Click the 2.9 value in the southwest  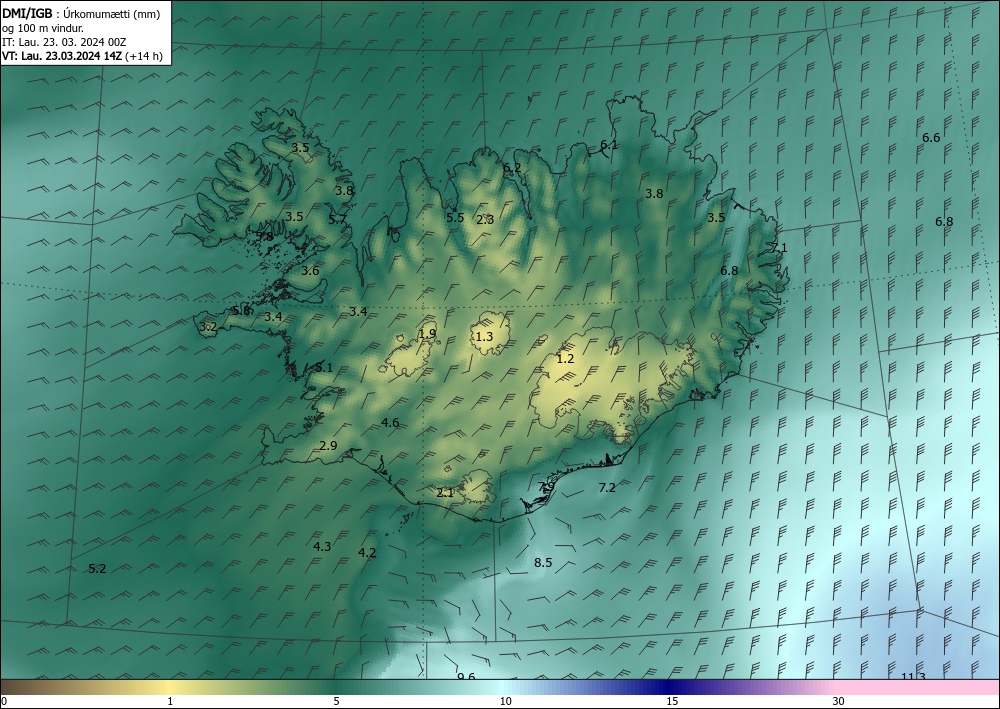point(328,446)
